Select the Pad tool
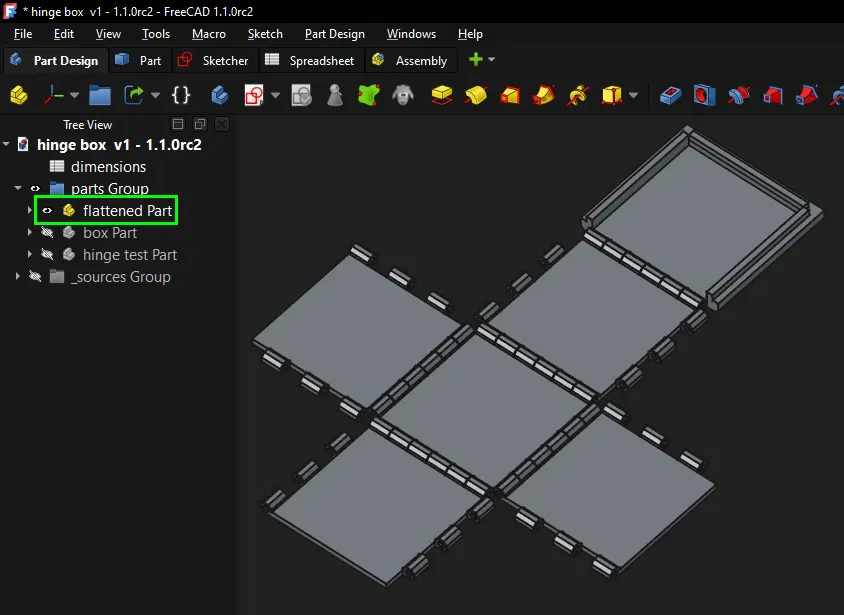The width and height of the screenshot is (844, 615). [x=441, y=96]
